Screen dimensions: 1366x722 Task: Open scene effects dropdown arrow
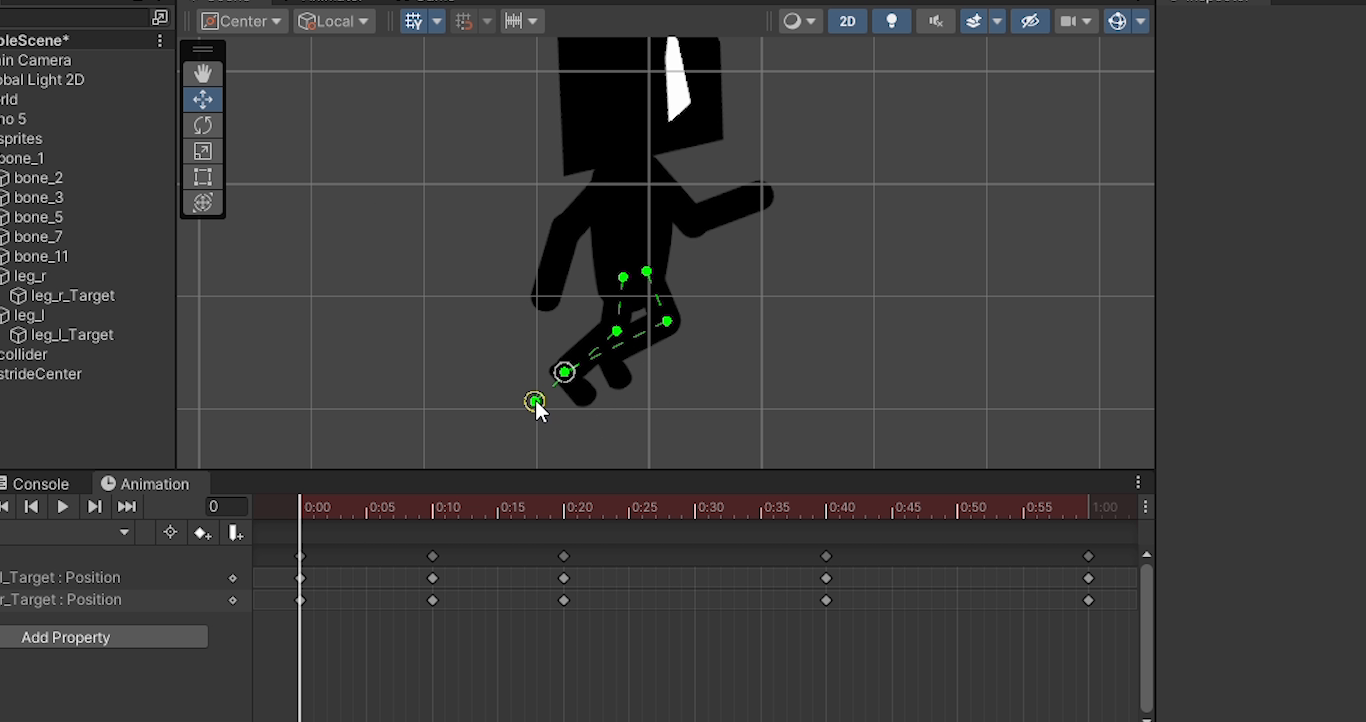pos(997,21)
